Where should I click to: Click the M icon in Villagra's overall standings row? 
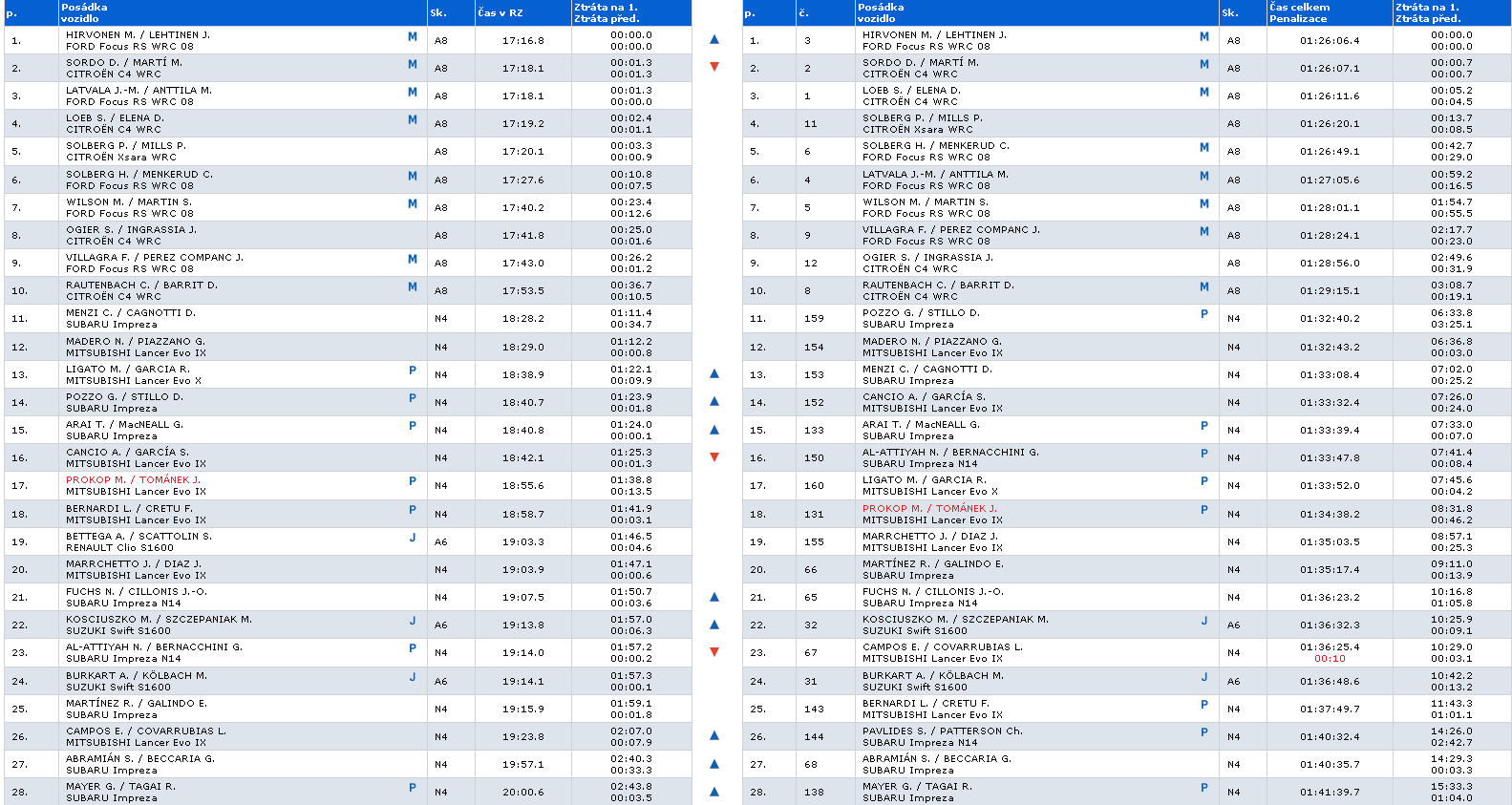tap(1203, 232)
